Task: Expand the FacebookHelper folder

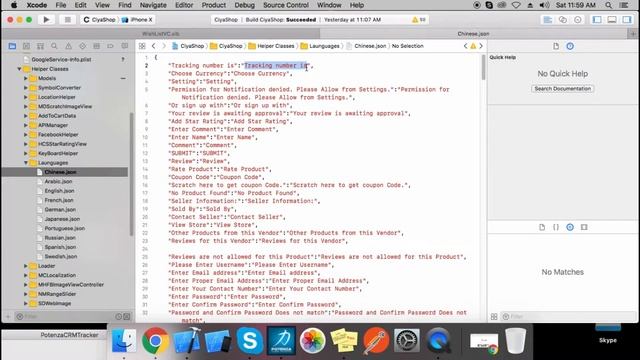Action: tap(26, 135)
